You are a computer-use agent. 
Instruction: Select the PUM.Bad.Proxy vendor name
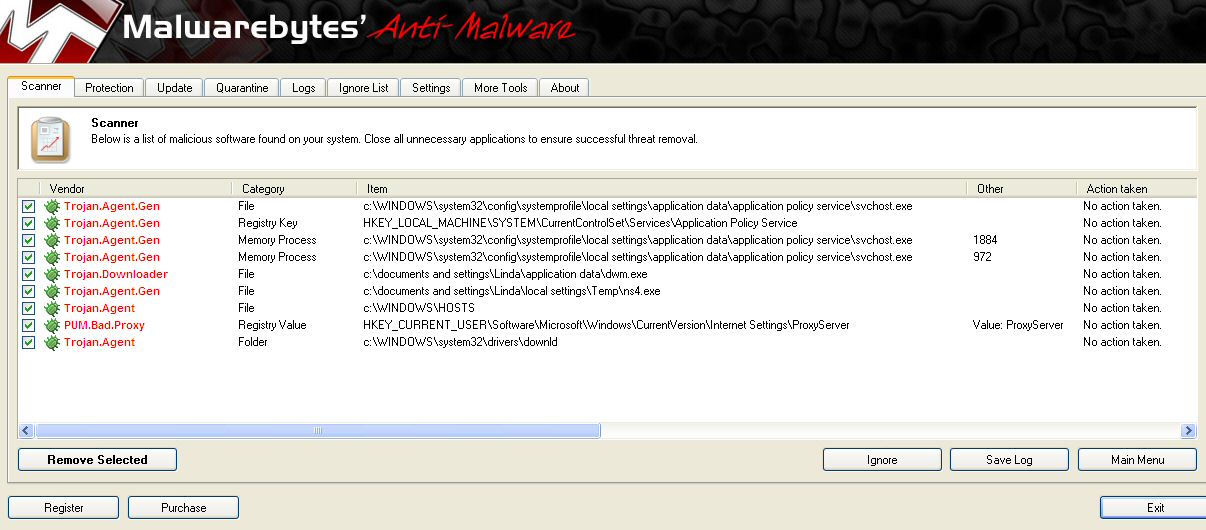click(x=104, y=325)
